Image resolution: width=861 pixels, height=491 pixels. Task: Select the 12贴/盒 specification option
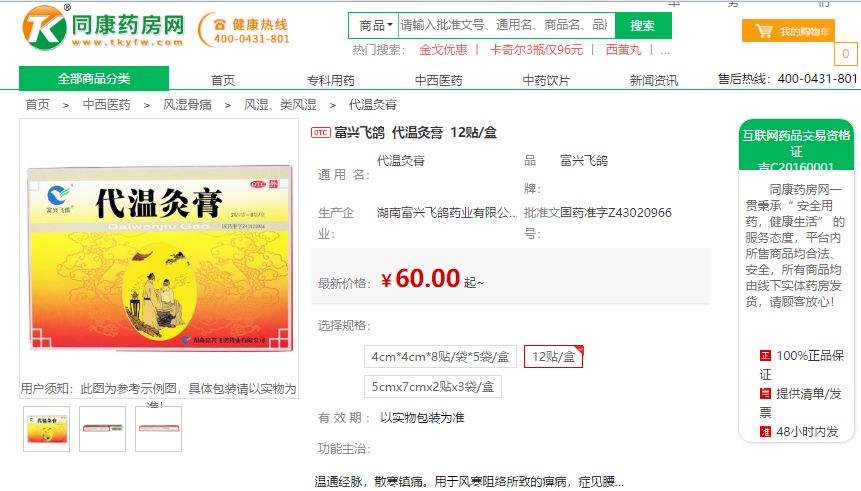coord(554,356)
